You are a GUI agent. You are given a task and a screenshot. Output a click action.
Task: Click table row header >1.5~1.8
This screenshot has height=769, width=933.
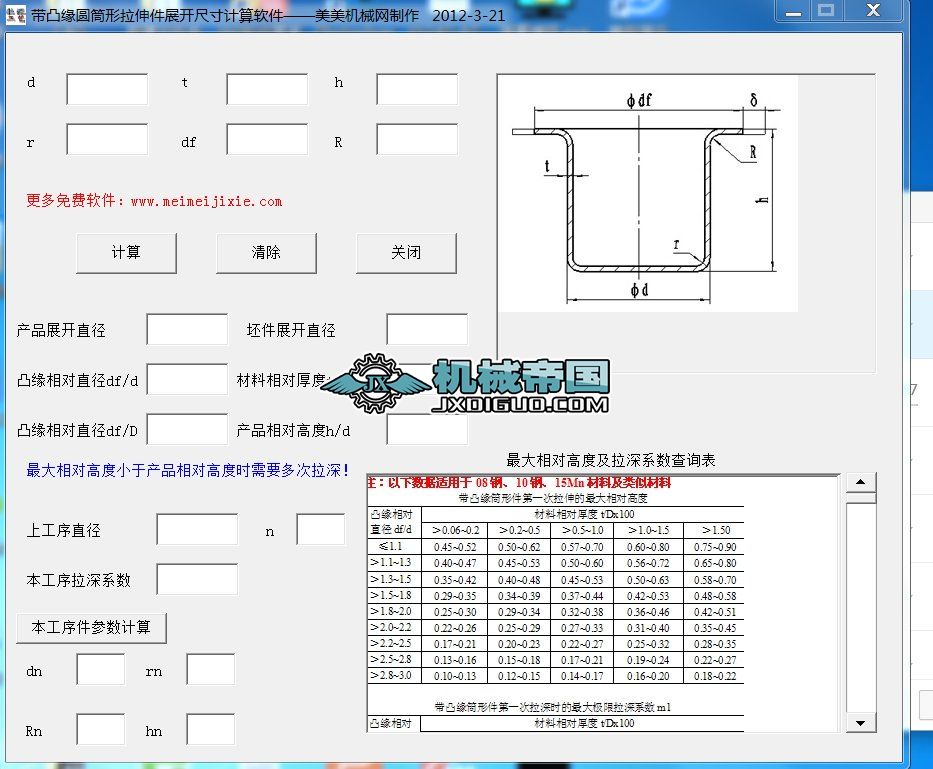click(390, 595)
